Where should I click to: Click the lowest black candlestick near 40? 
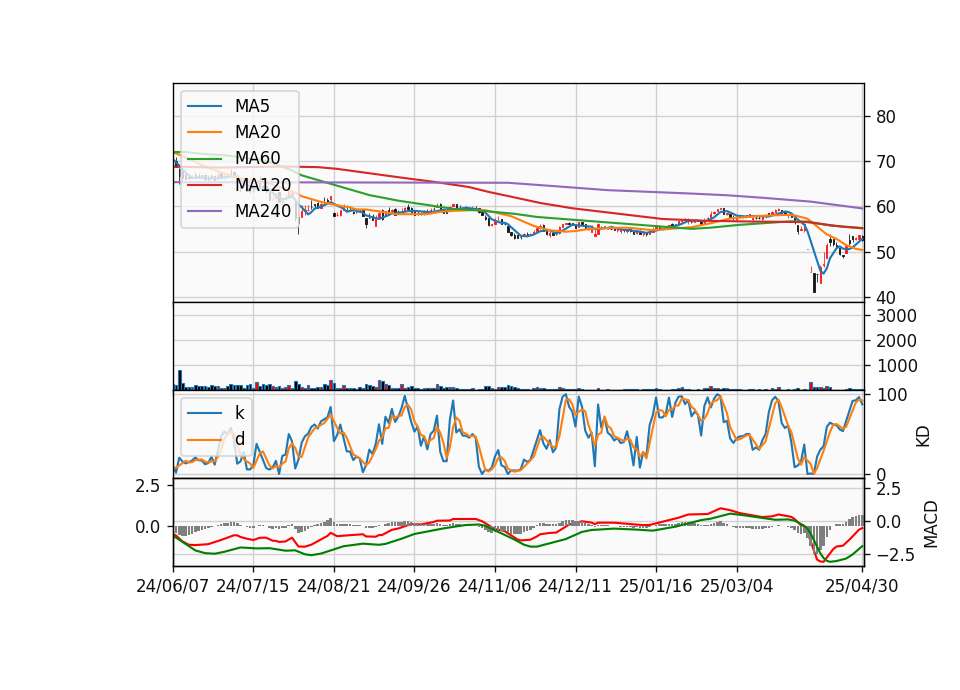pyautogui.click(x=814, y=283)
